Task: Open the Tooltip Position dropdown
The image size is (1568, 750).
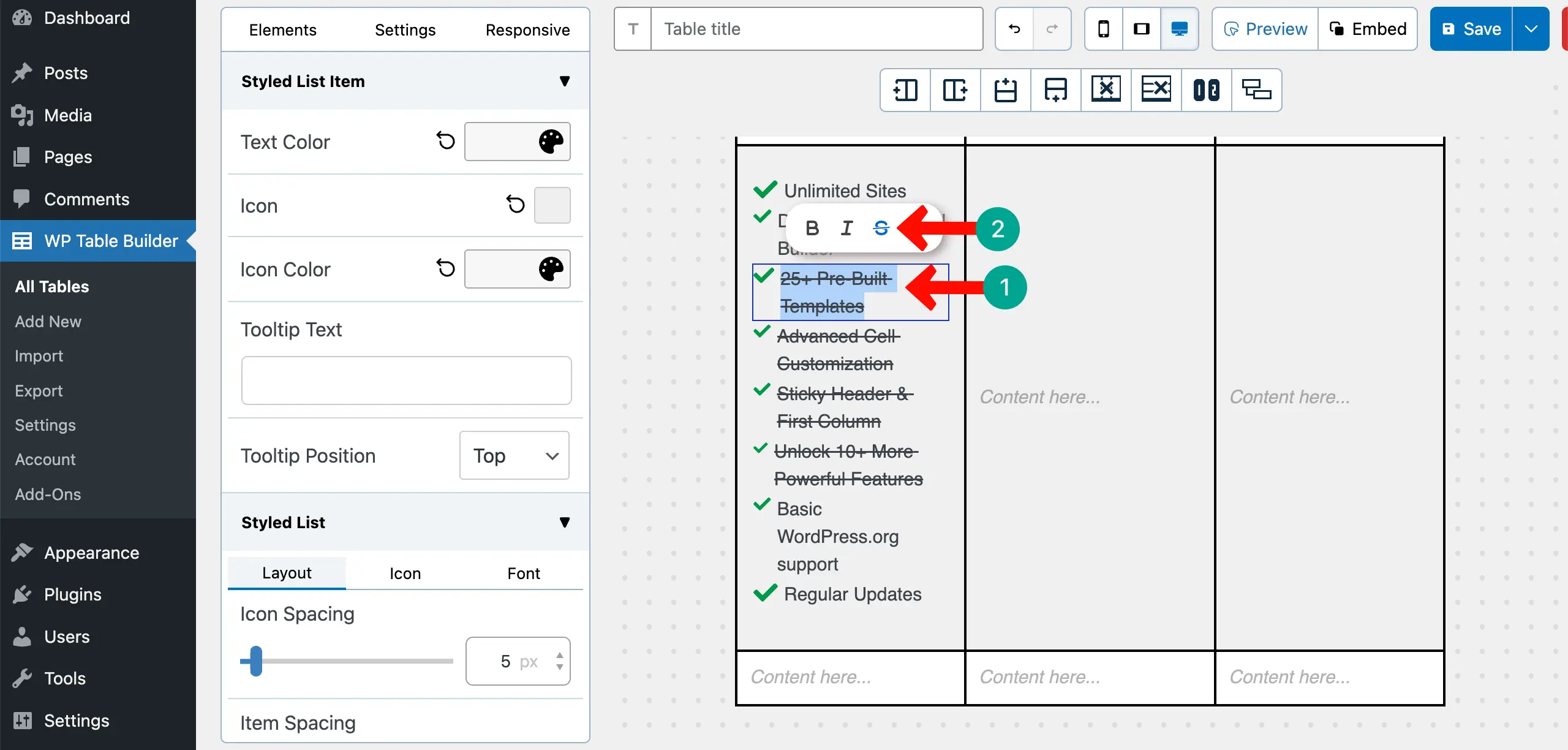Action: point(514,455)
